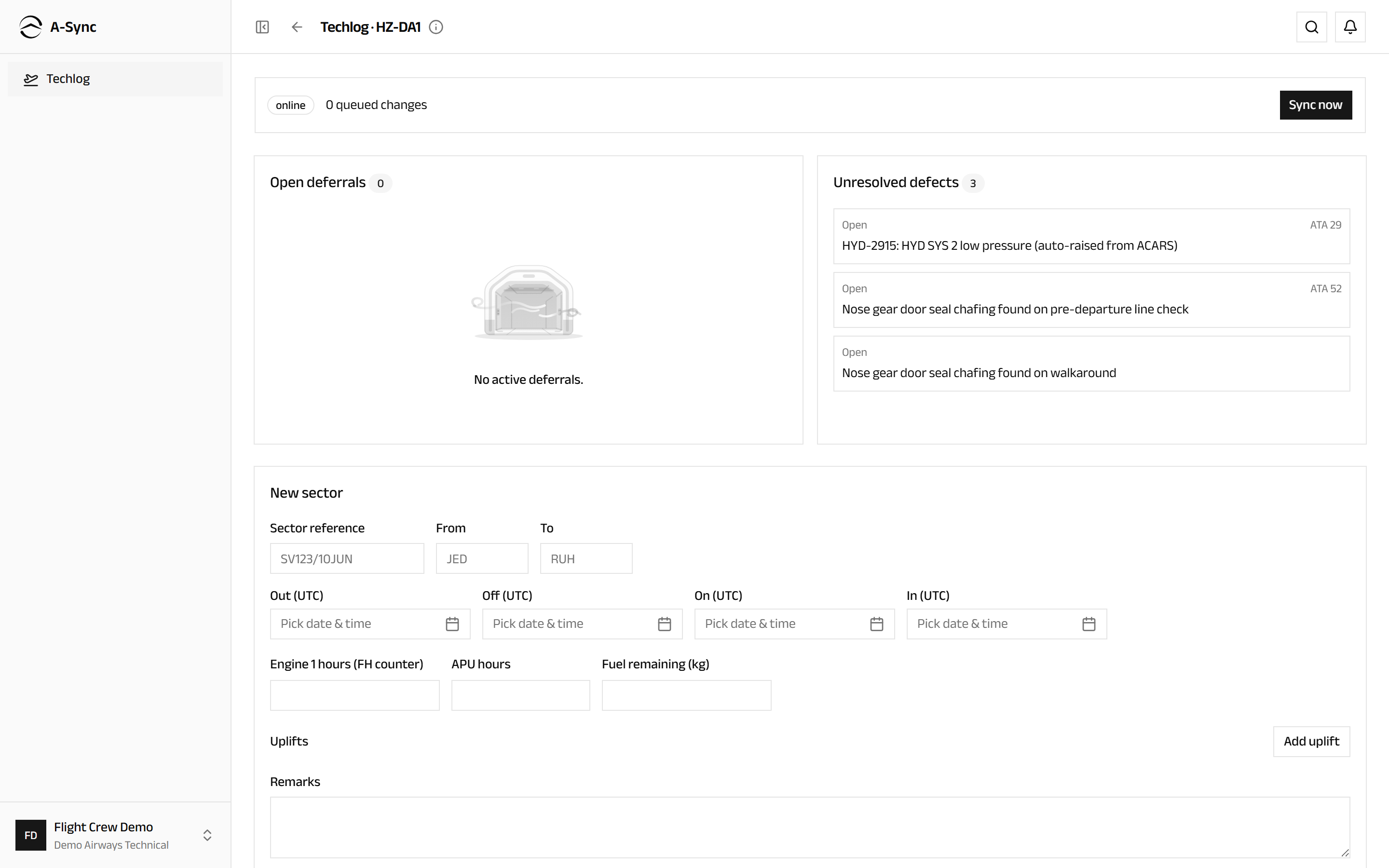The image size is (1389, 868).
Task: Focus the Engine 1 hours input field
Action: (x=354, y=696)
